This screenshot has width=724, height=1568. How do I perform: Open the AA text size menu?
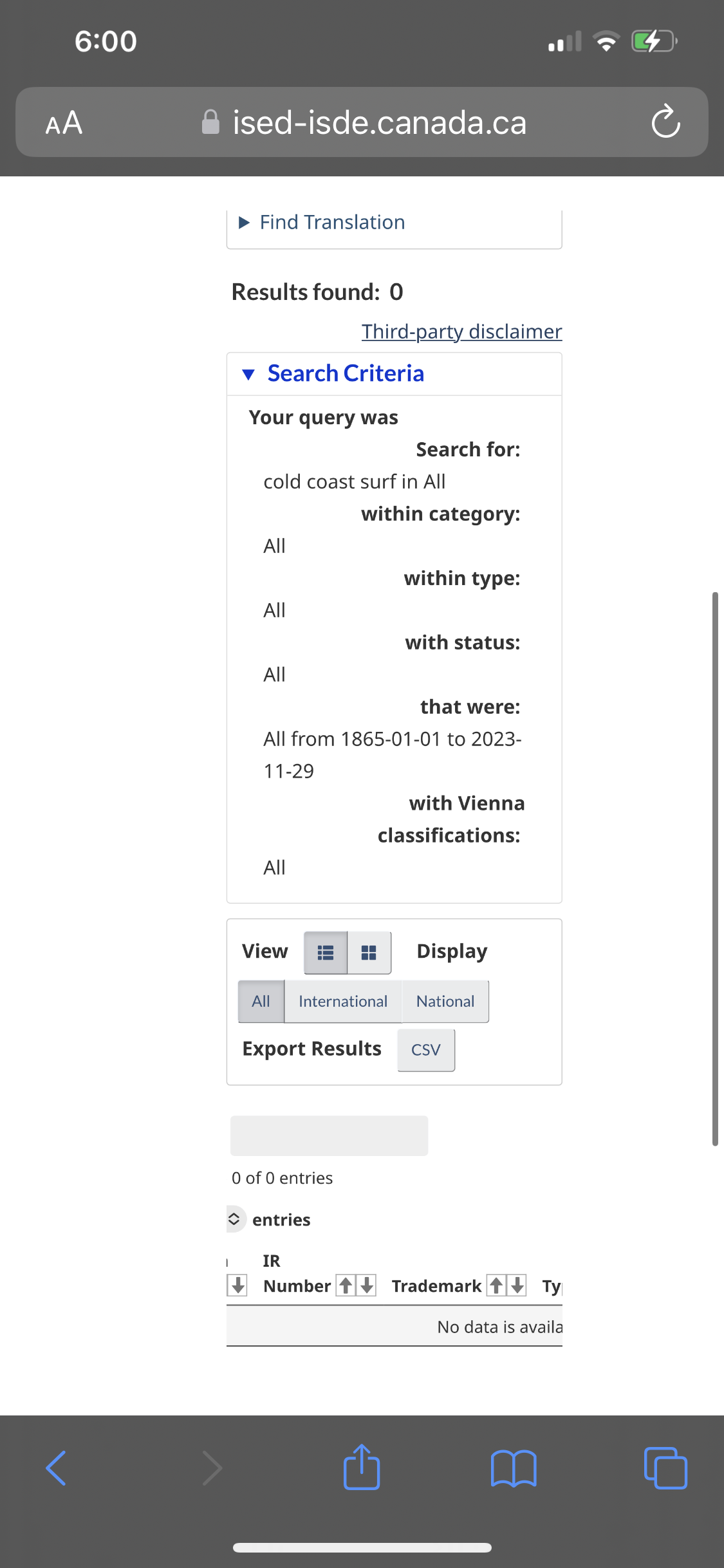coord(64,122)
